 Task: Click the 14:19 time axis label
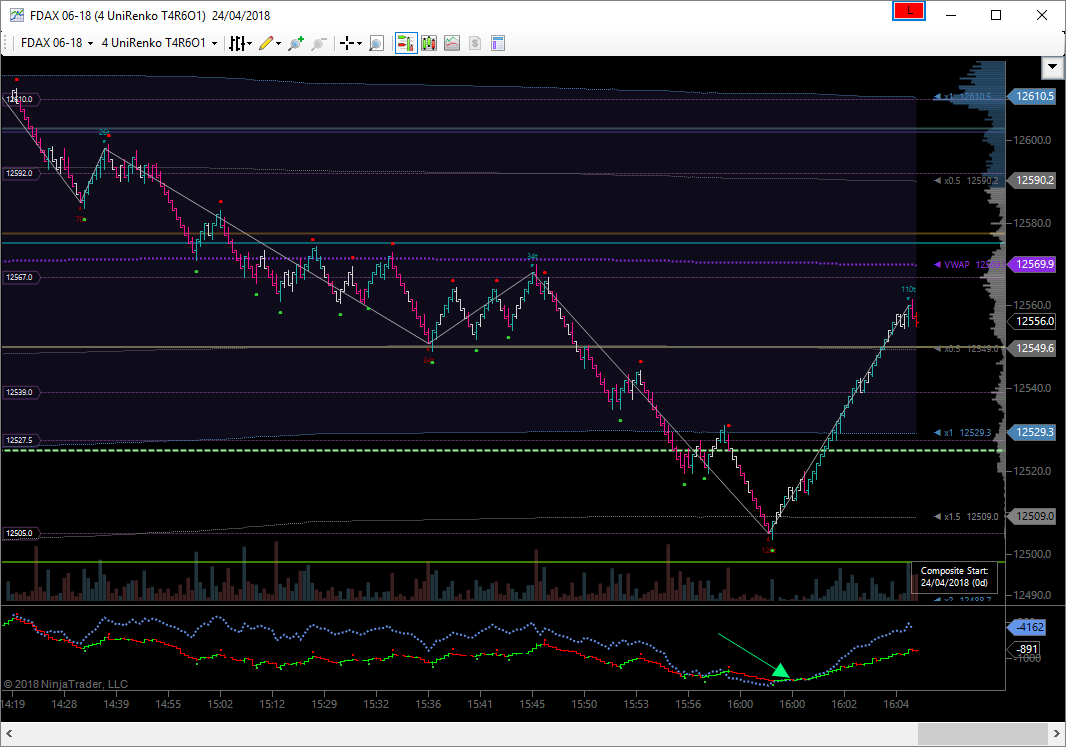click(13, 704)
